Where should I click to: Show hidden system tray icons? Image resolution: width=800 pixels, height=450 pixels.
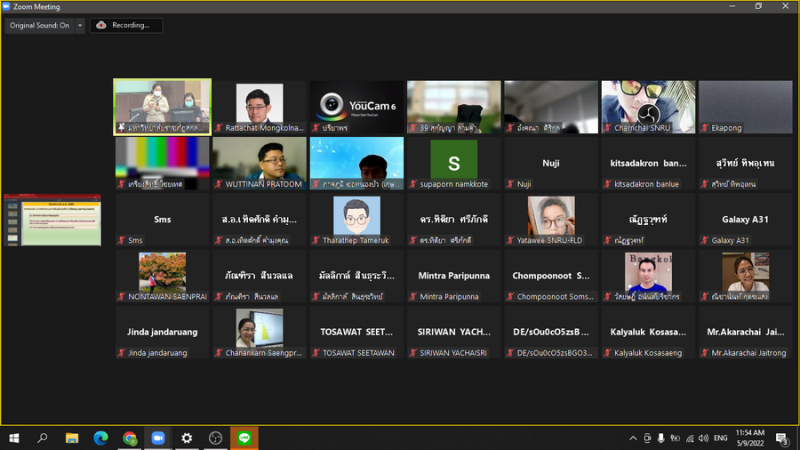(632, 438)
